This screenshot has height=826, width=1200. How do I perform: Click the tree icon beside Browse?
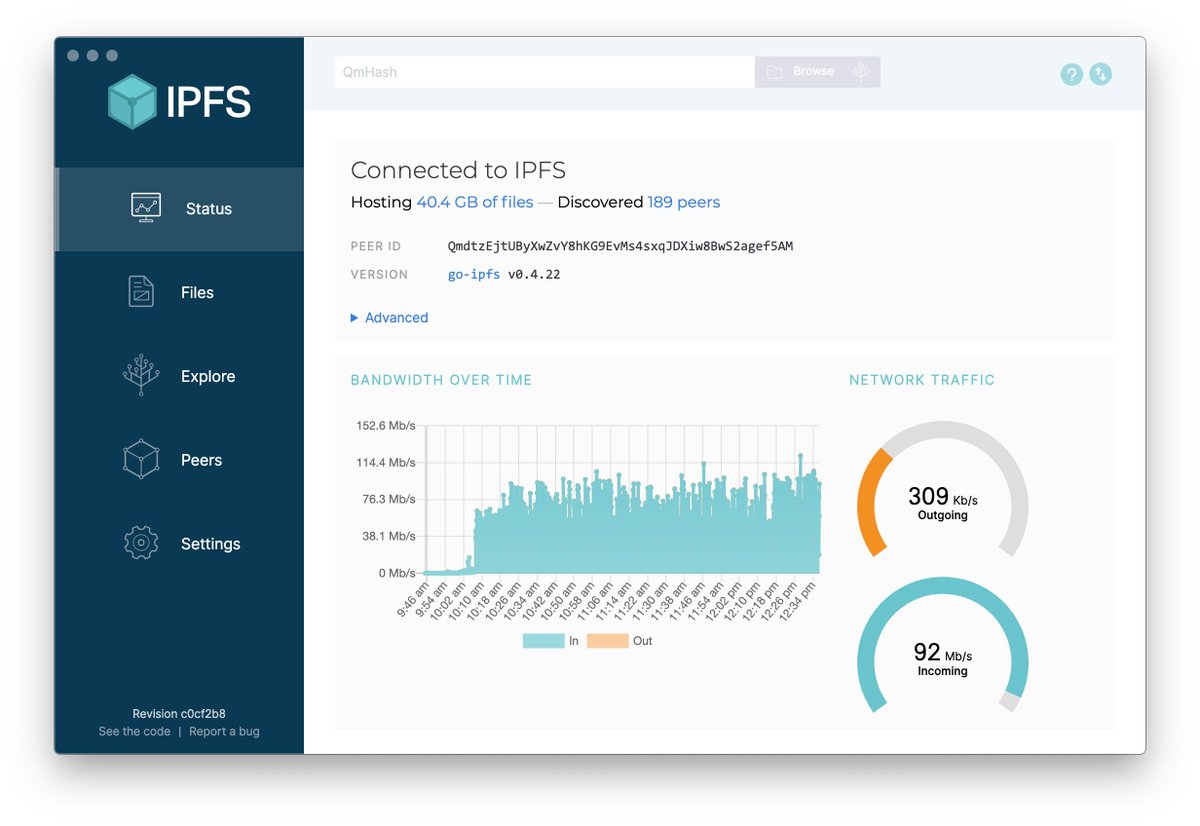point(860,72)
